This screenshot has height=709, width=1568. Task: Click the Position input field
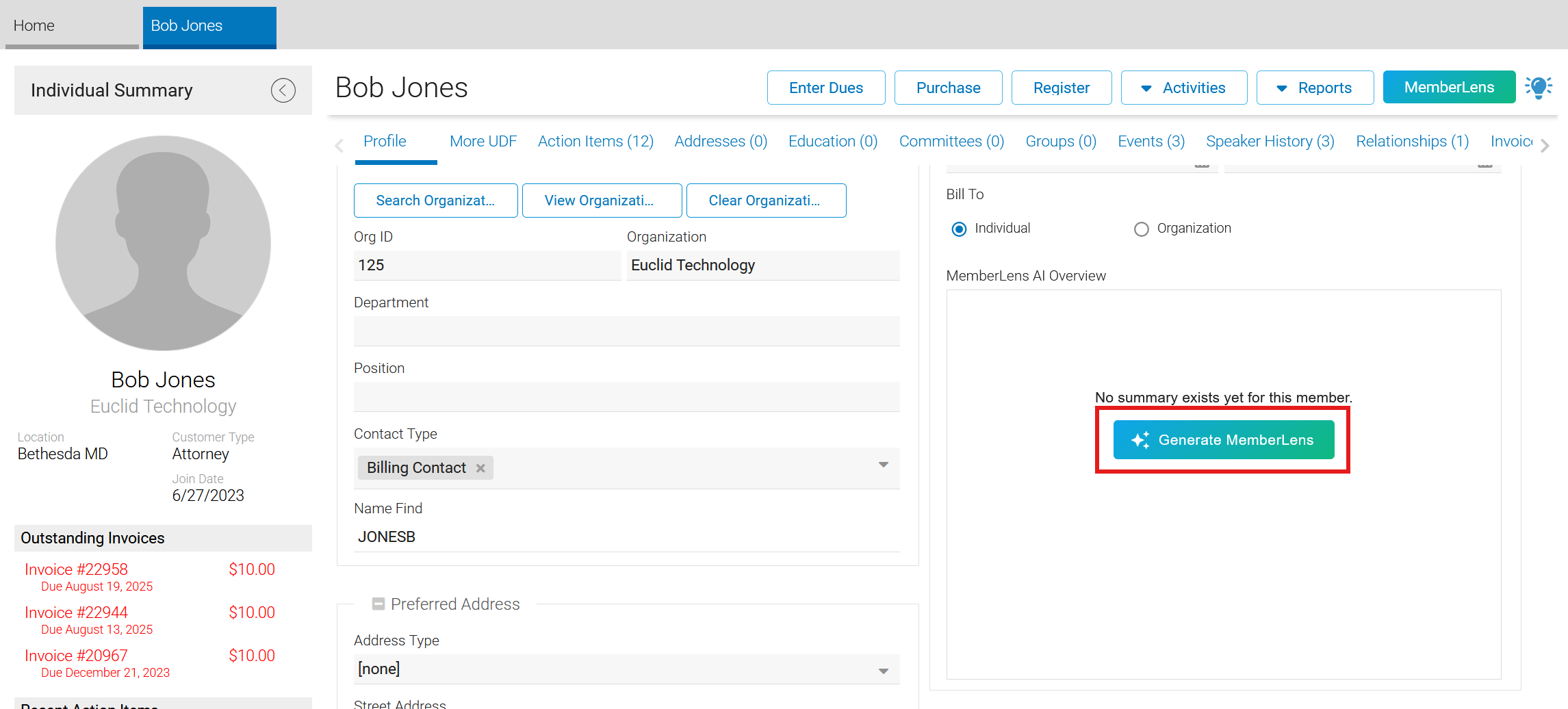click(626, 397)
